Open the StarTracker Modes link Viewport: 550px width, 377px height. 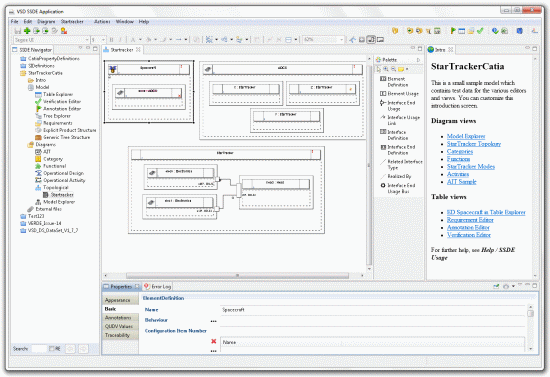(471, 167)
